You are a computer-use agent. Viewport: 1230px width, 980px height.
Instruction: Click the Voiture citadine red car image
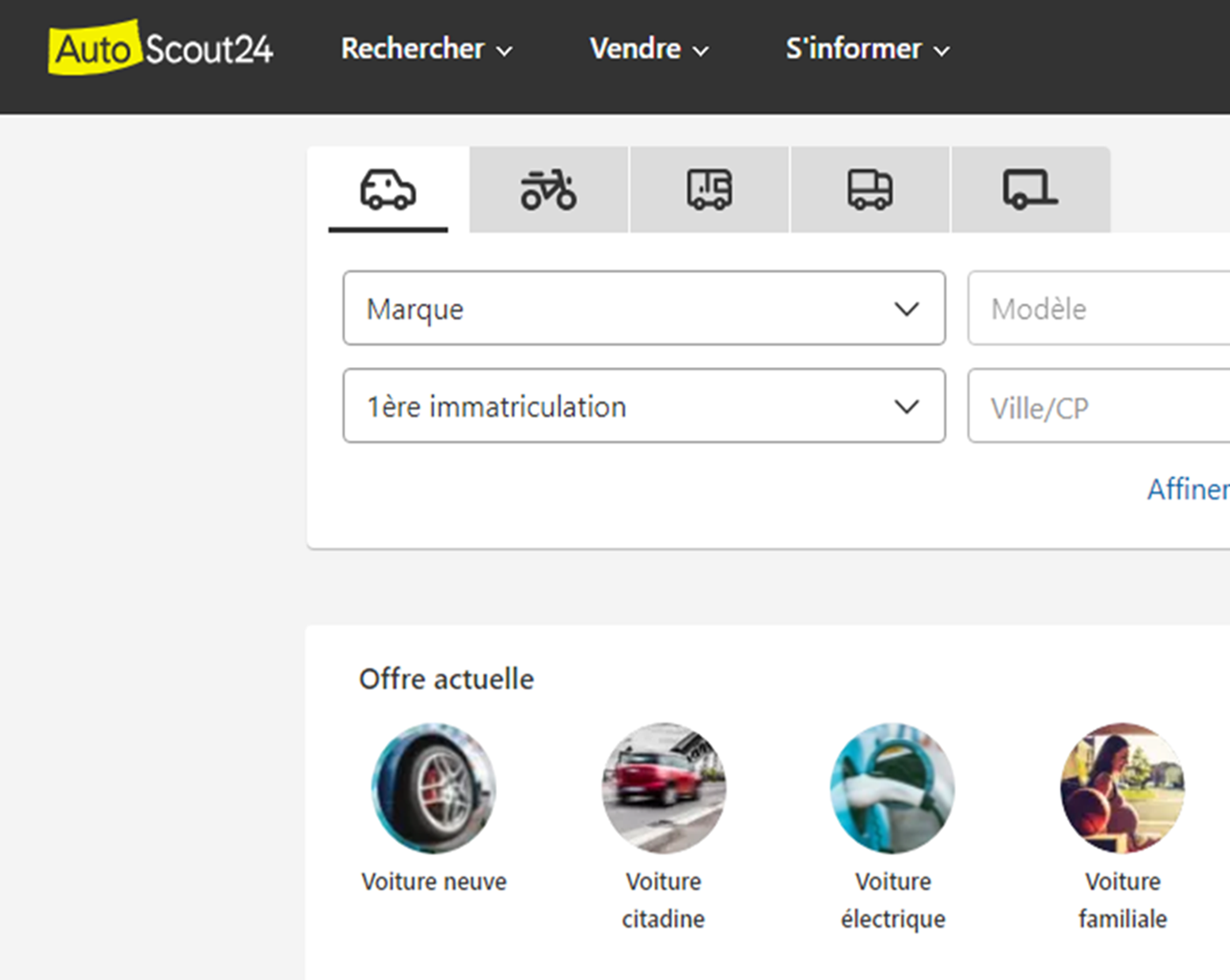(664, 788)
